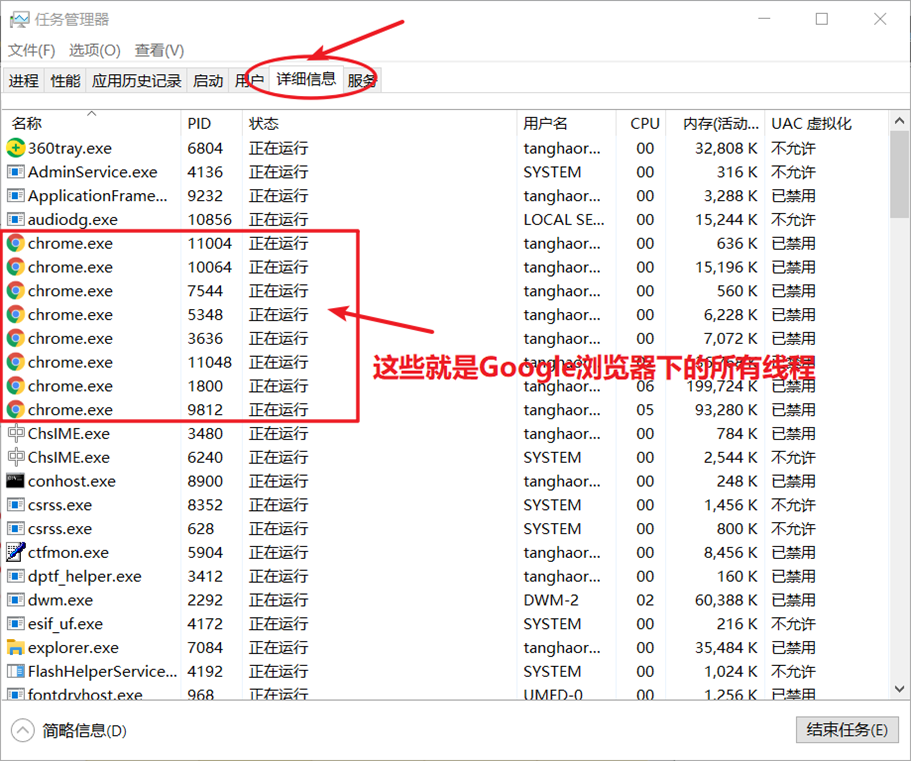This screenshot has height=761, width=911.
Task: Switch to the 启动 tab
Action: click(x=208, y=80)
